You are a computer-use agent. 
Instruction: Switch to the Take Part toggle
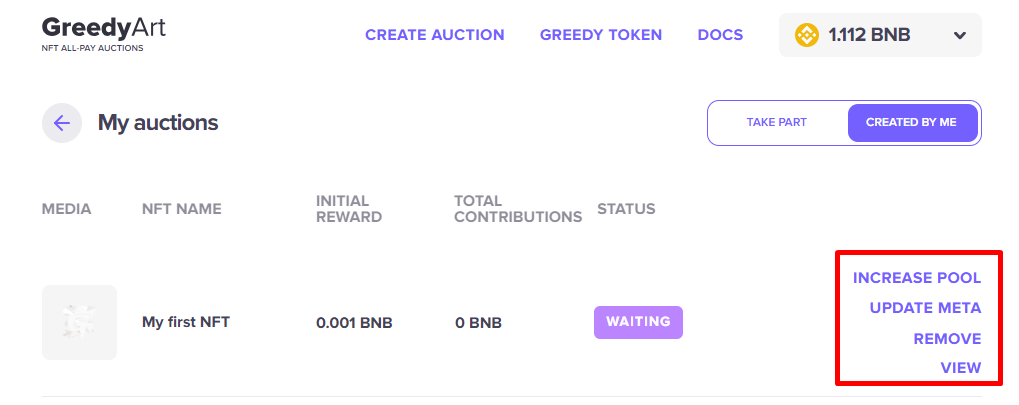(x=776, y=123)
